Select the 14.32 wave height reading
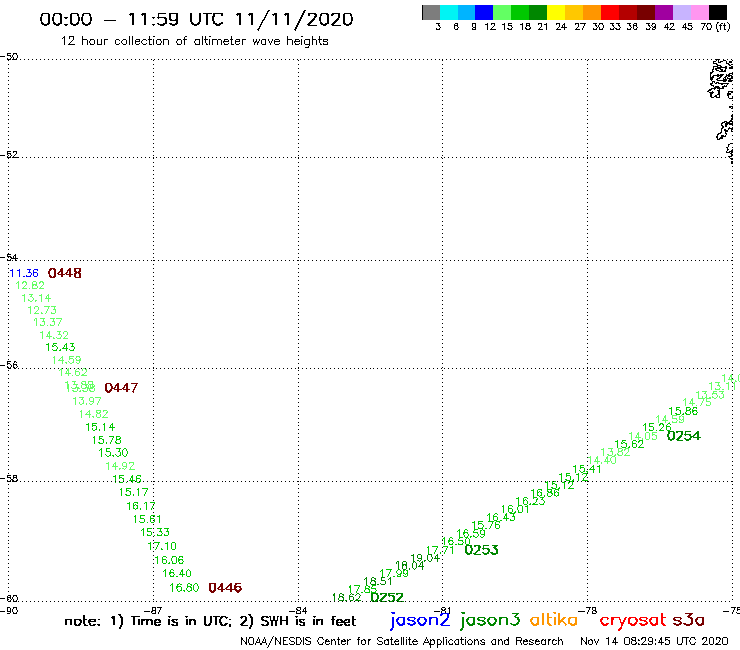Viewport: 740px width, 650px height. pyautogui.click(x=54, y=336)
